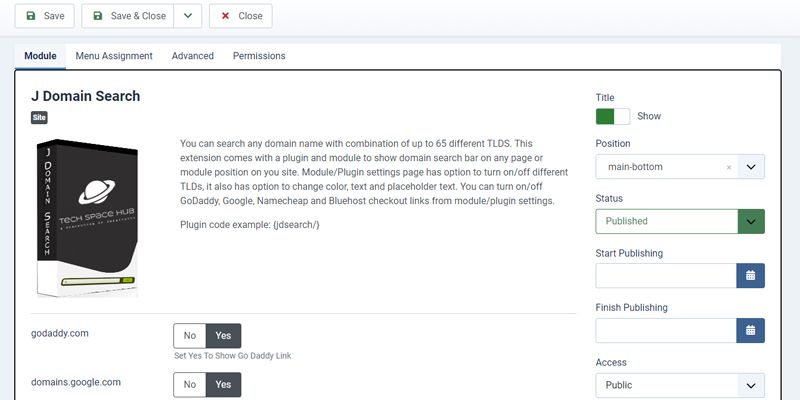
Task: Open the Start Publishing calendar picker
Action: point(751,276)
